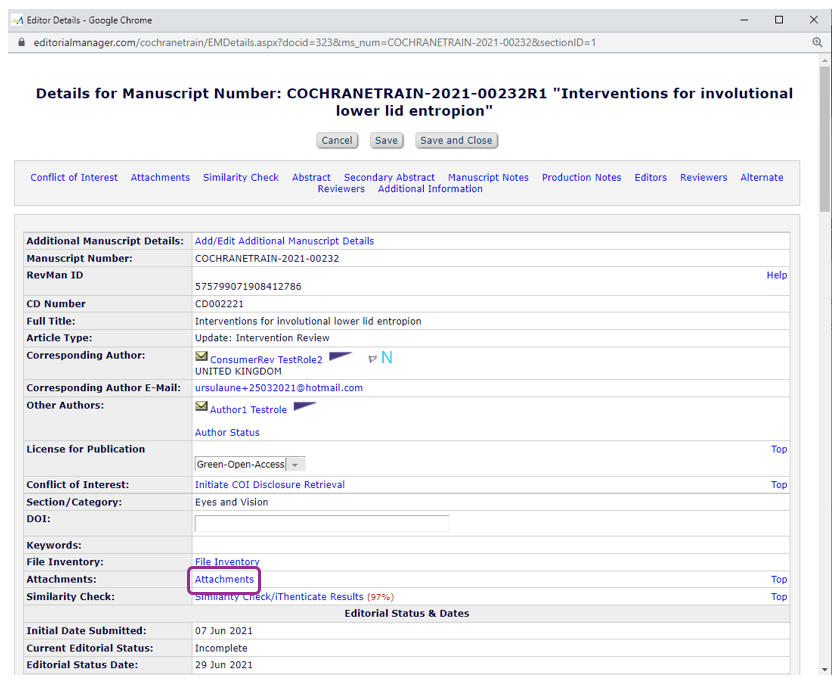Click the zoom magnifier icon in address bar

point(818,42)
